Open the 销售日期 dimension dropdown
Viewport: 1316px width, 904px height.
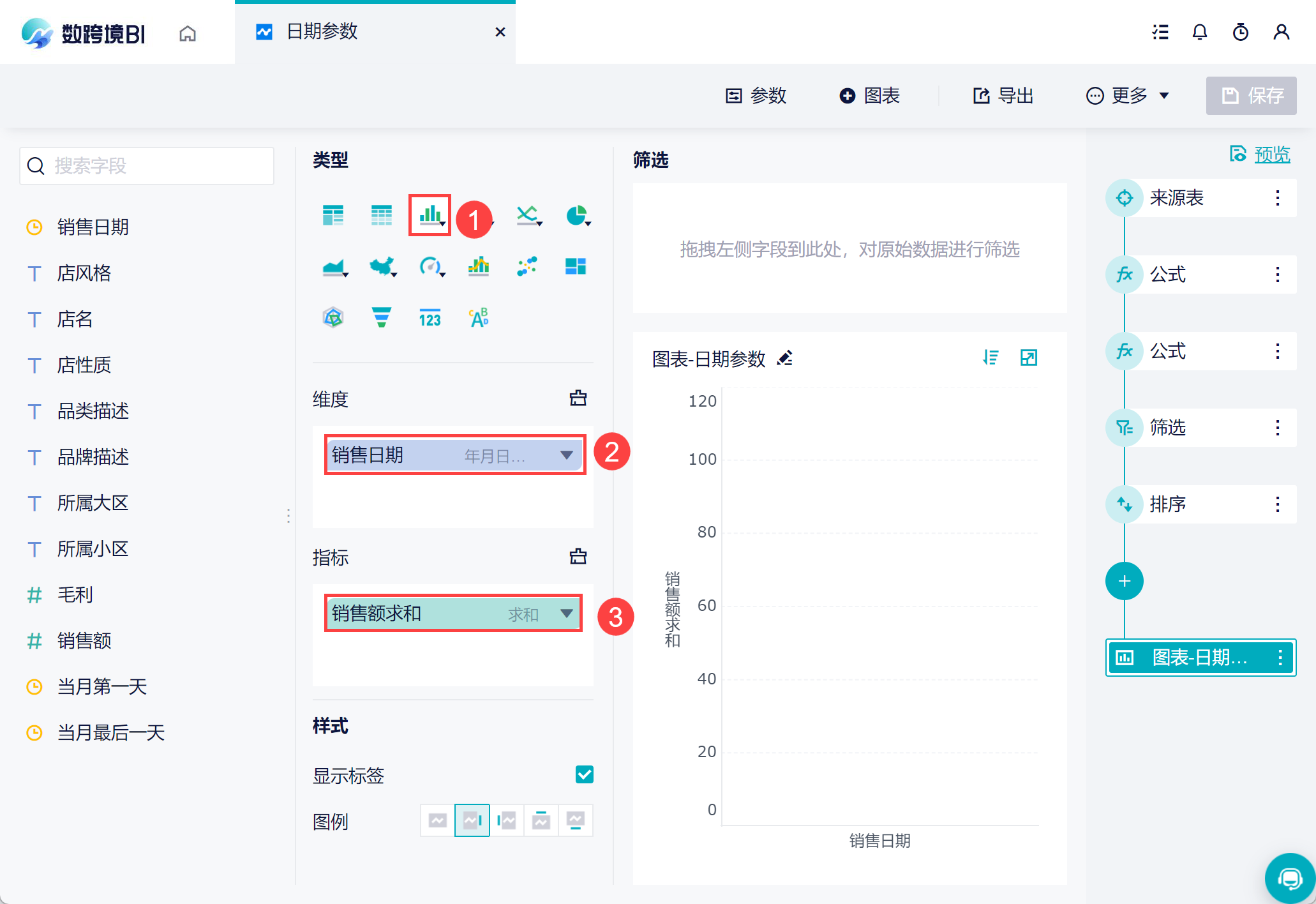coord(566,455)
